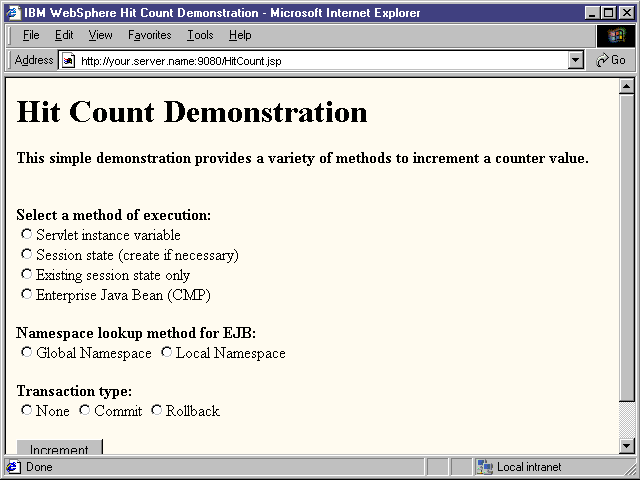Click the 'Address' toolbar label

pos(34,60)
